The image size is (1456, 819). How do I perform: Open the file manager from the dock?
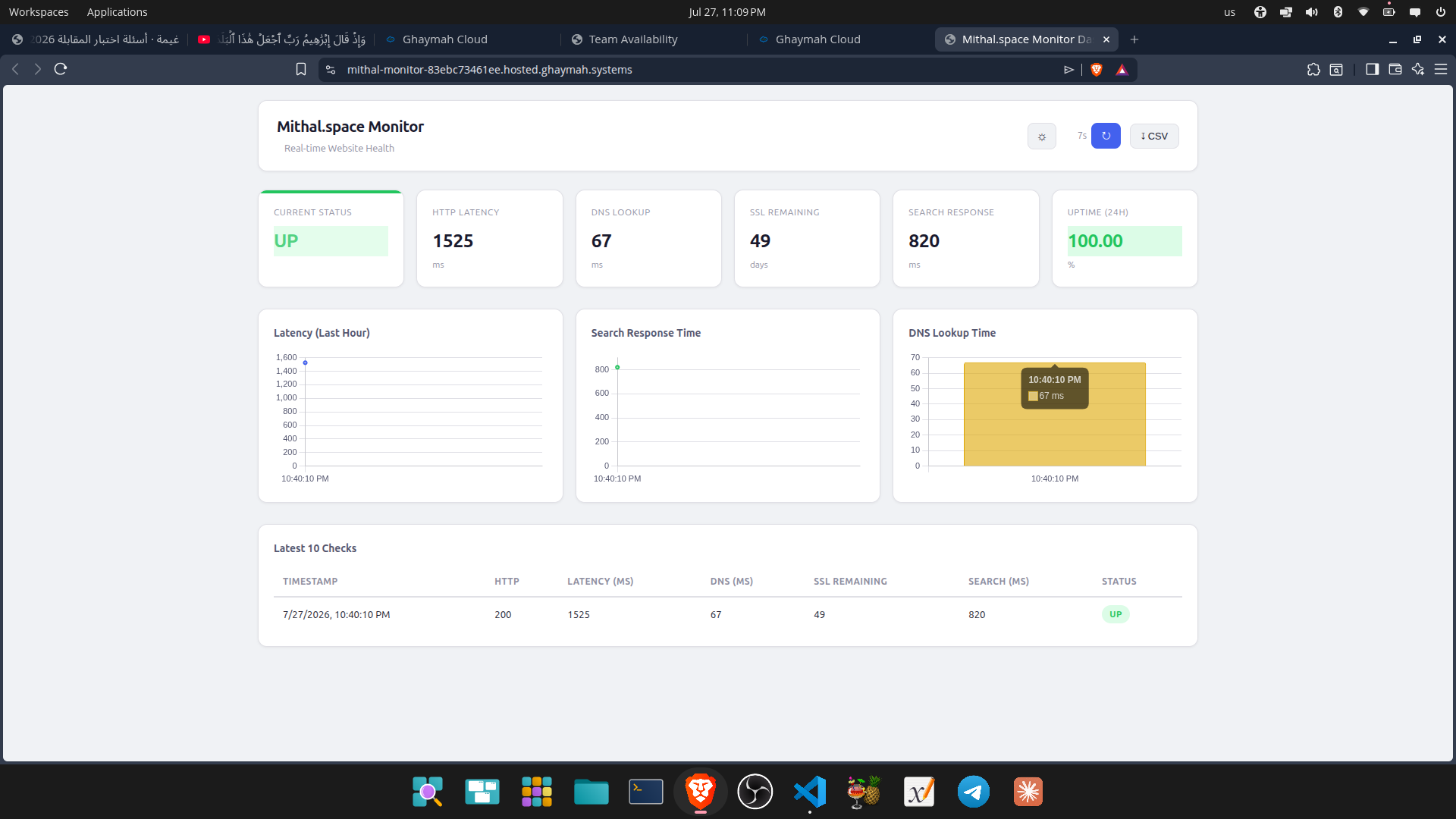point(591,792)
